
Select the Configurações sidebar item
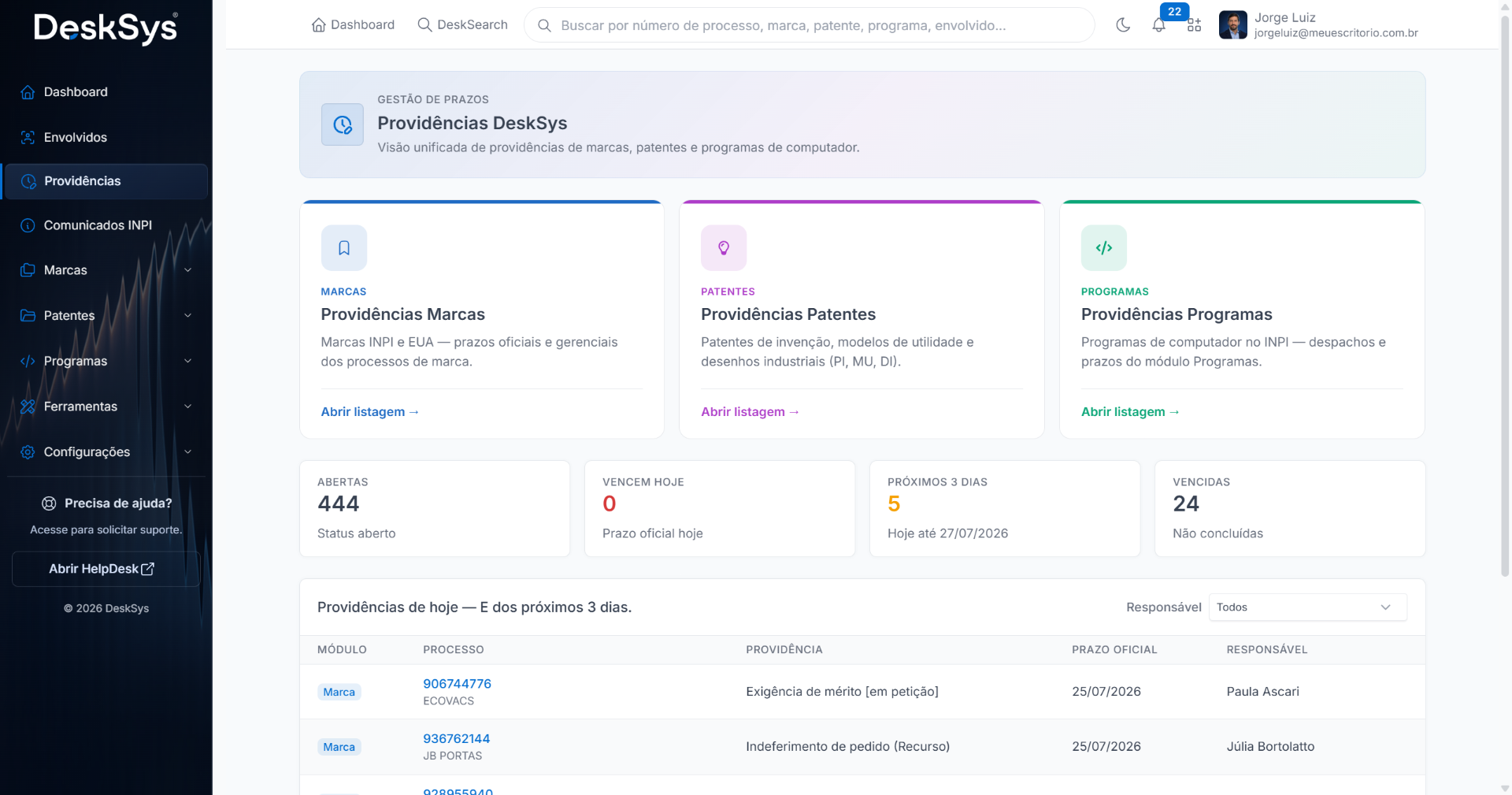coord(106,452)
